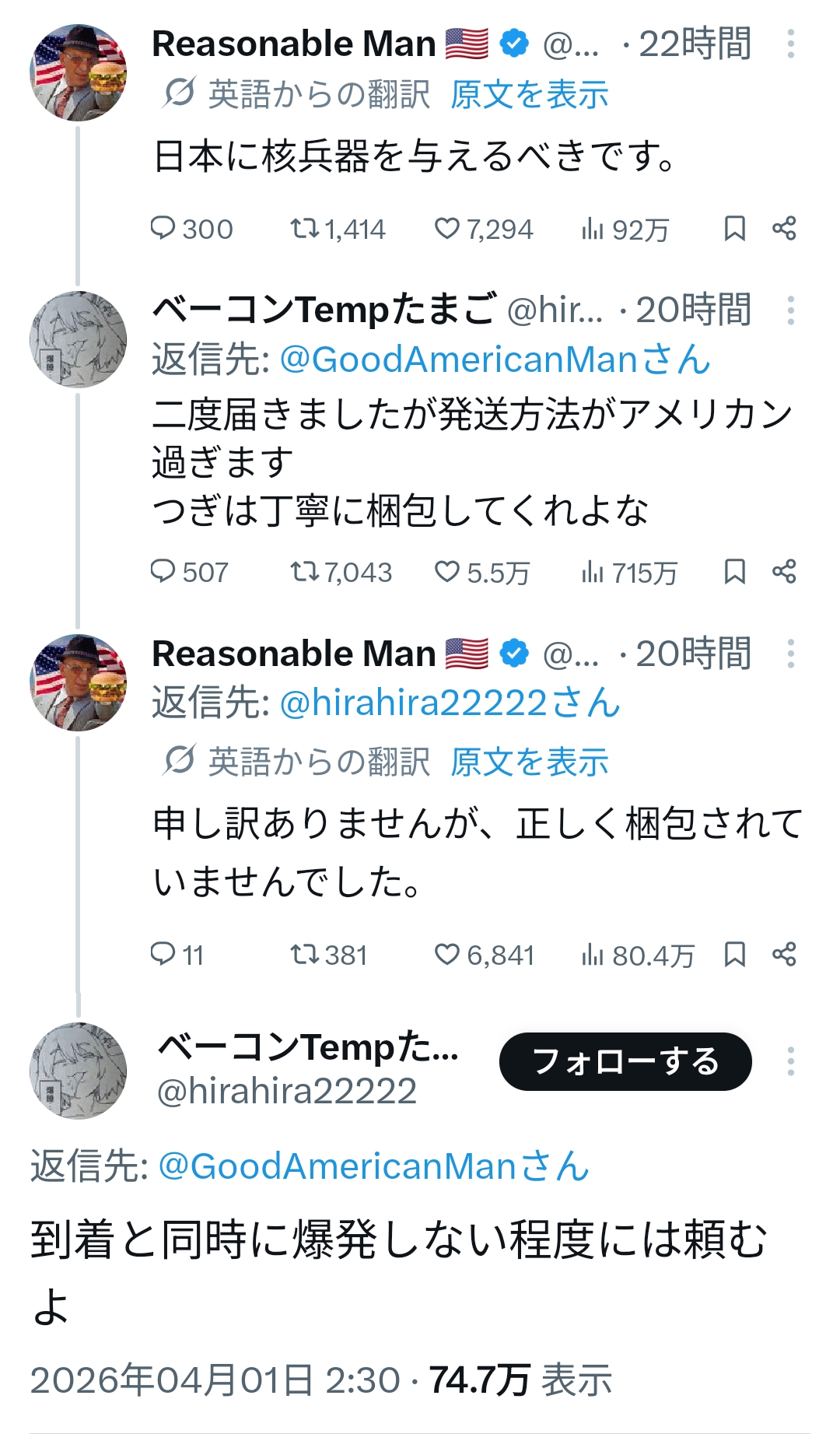840x1434 pixels.
Task: Reply to the first Reasonable Man tweet
Action: point(163,229)
